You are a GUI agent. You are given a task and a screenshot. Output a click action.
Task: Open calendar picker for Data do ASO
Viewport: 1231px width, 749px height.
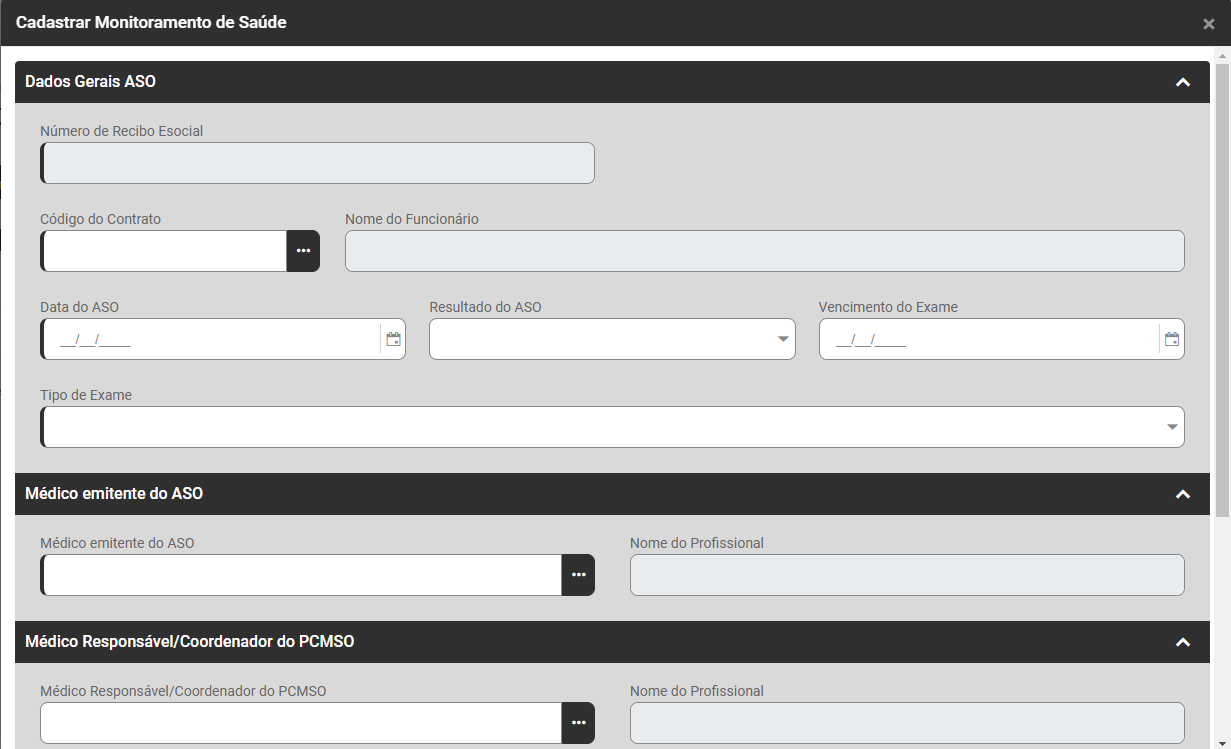click(393, 339)
